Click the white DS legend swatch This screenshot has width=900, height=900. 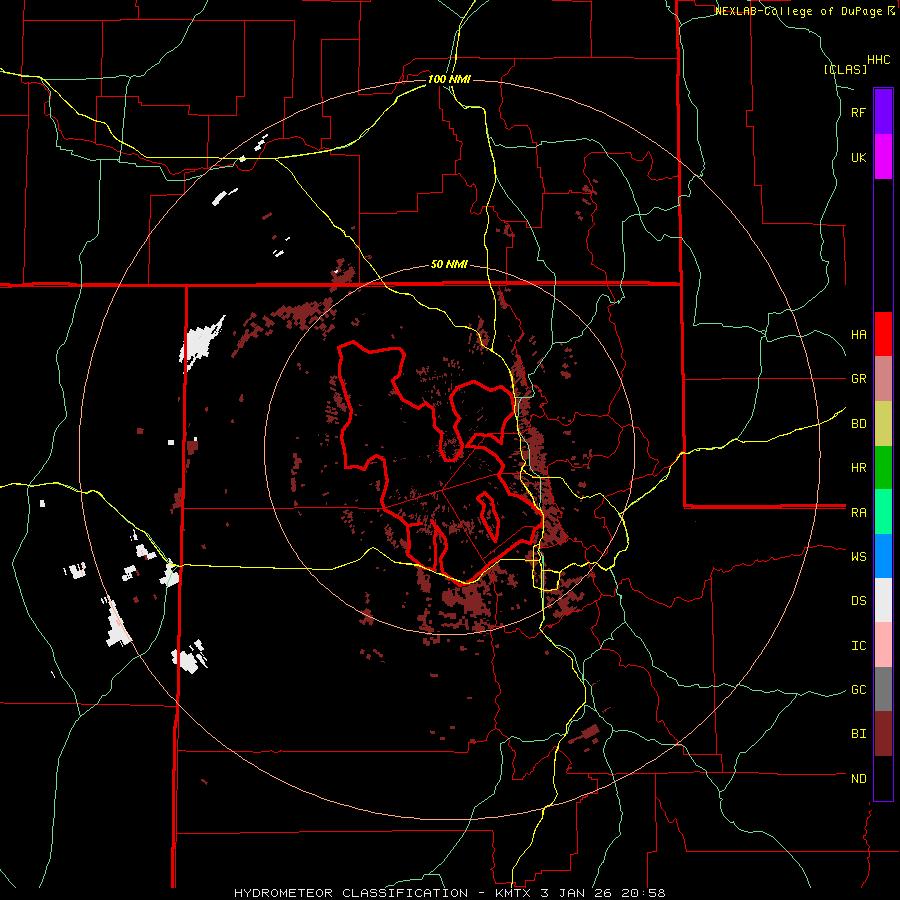[883, 600]
